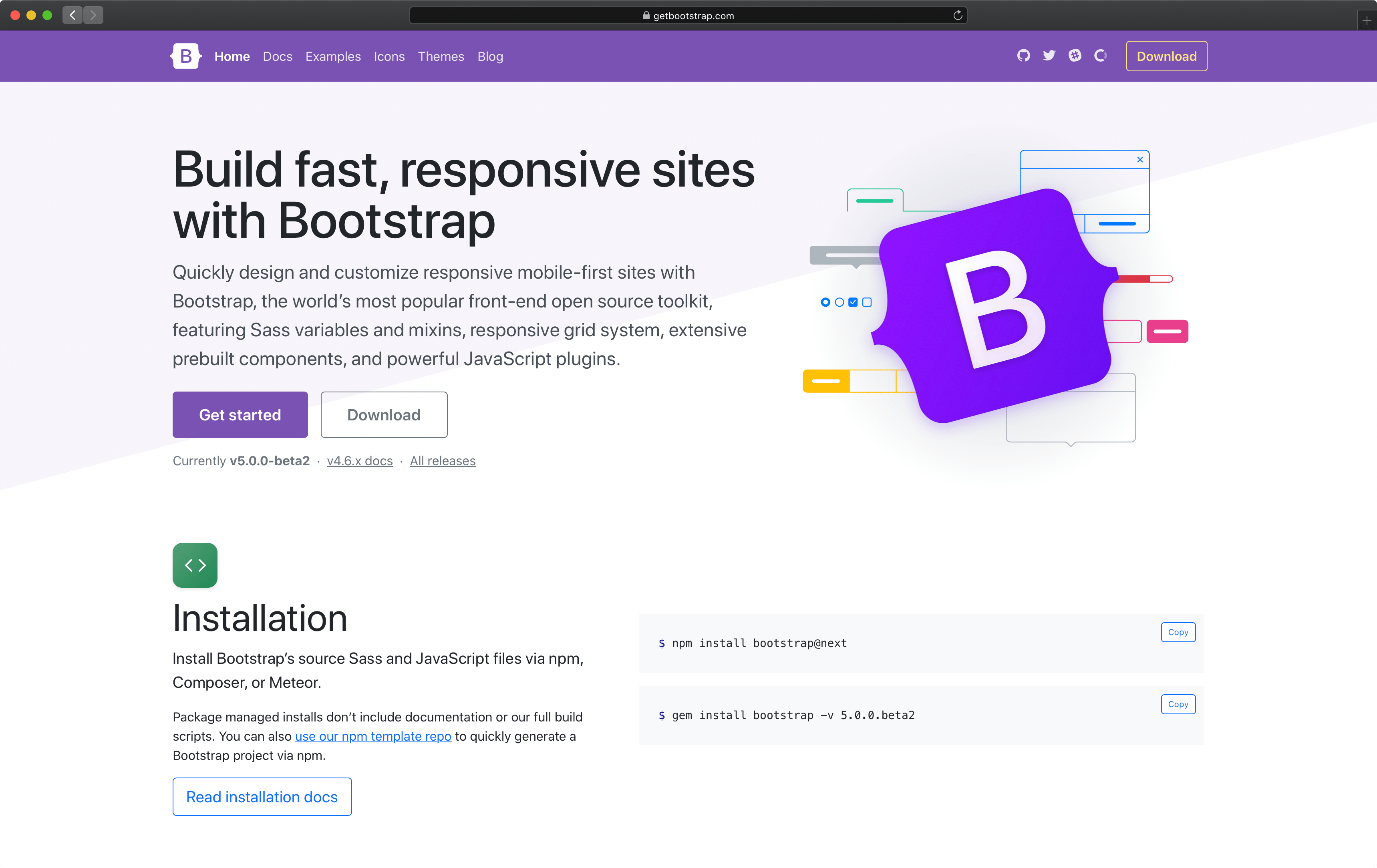Click the code brackets installation icon

[195, 565]
